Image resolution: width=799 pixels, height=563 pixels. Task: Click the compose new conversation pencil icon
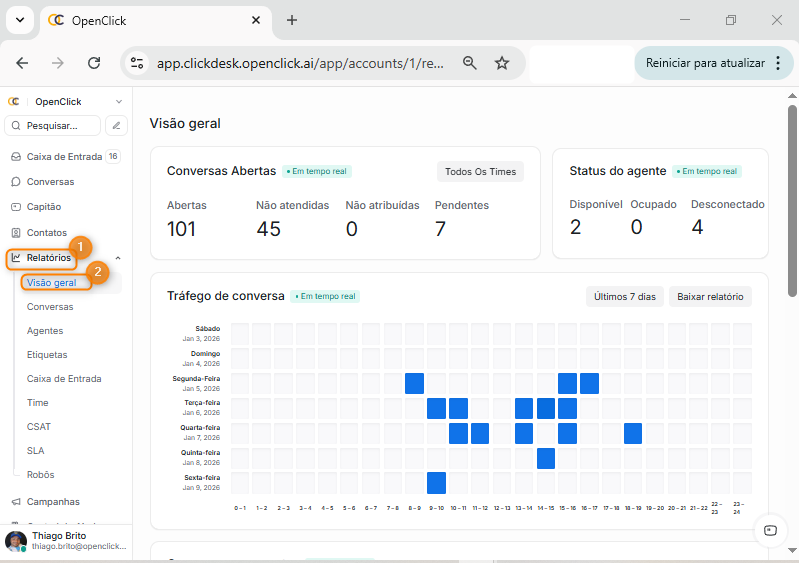117,126
